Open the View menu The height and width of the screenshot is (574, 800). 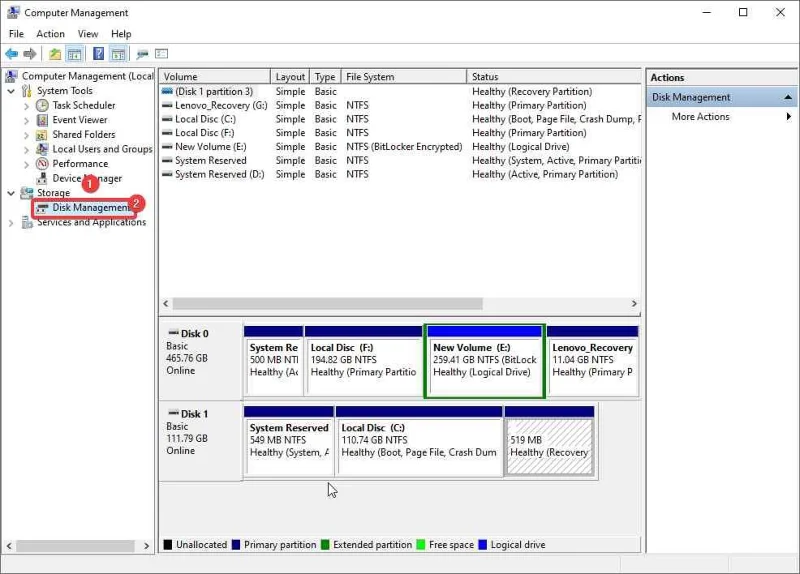pyautogui.click(x=88, y=34)
